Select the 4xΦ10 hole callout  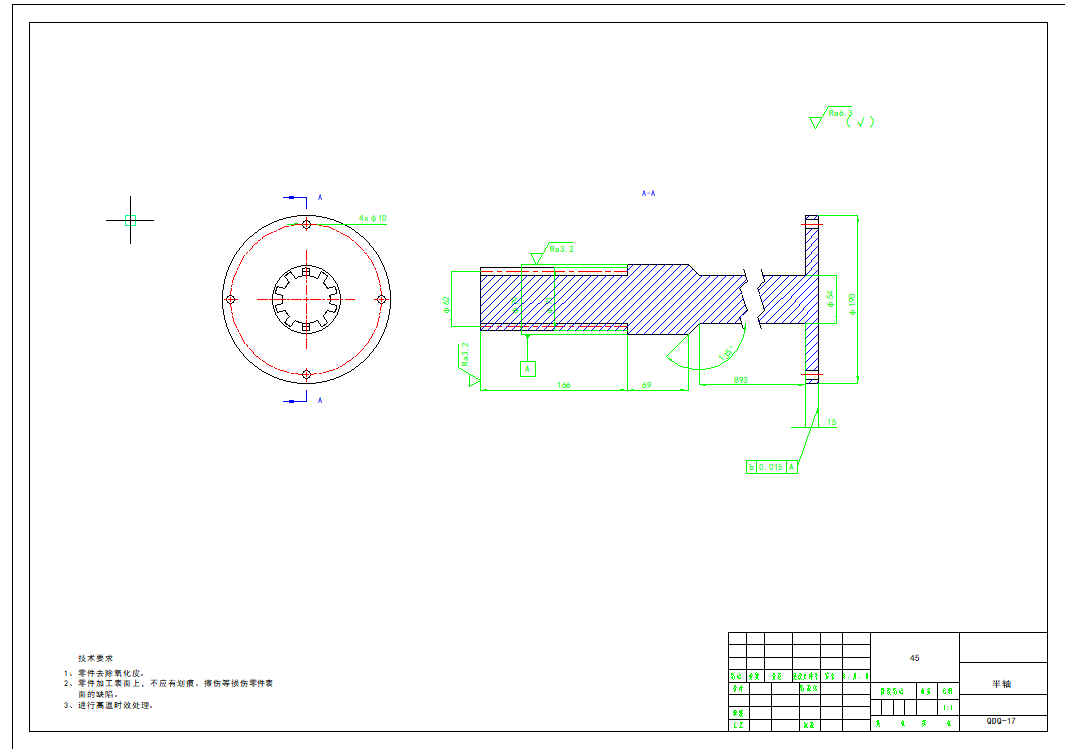[372, 218]
